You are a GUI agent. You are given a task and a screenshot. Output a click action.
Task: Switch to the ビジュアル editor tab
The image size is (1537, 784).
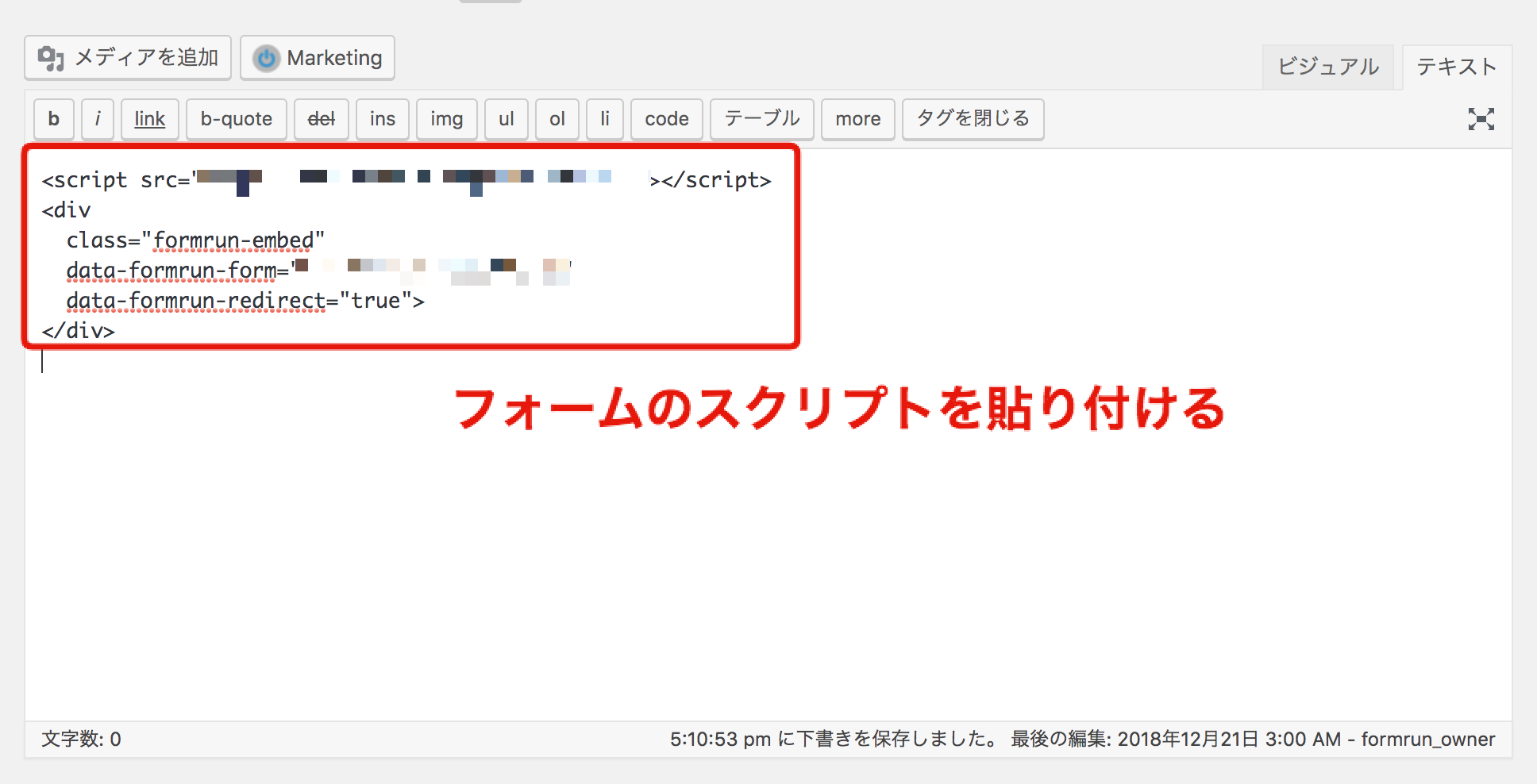pyautogui.click(x=1328, y=67)
